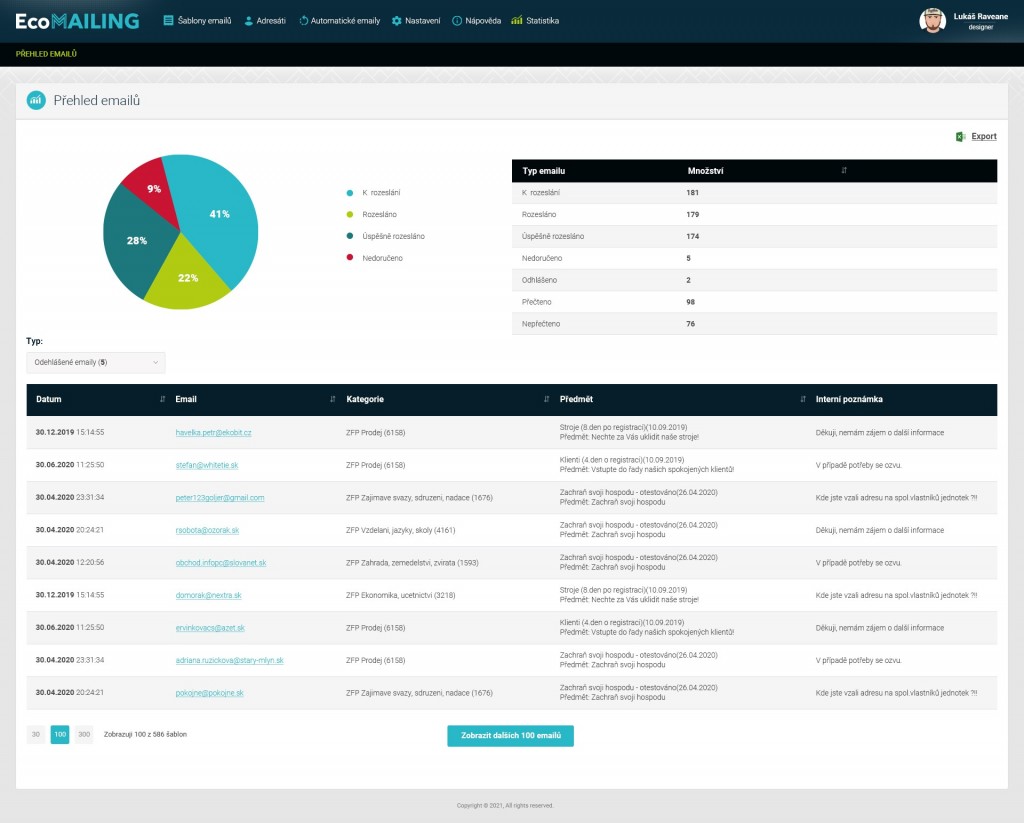Open the Statistika menu item

[x=542, y=20]
